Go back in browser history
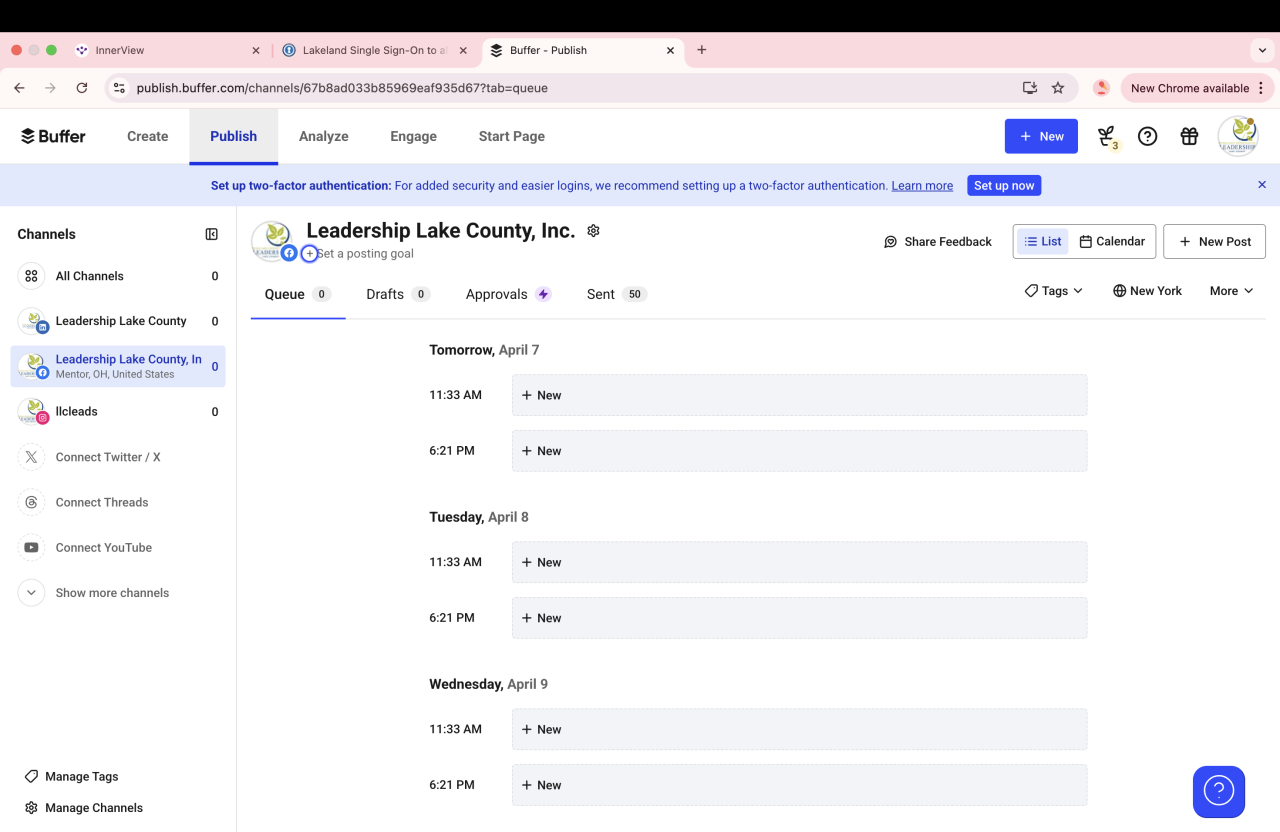Screen dimensions: 1280x832 pos(19,88)
